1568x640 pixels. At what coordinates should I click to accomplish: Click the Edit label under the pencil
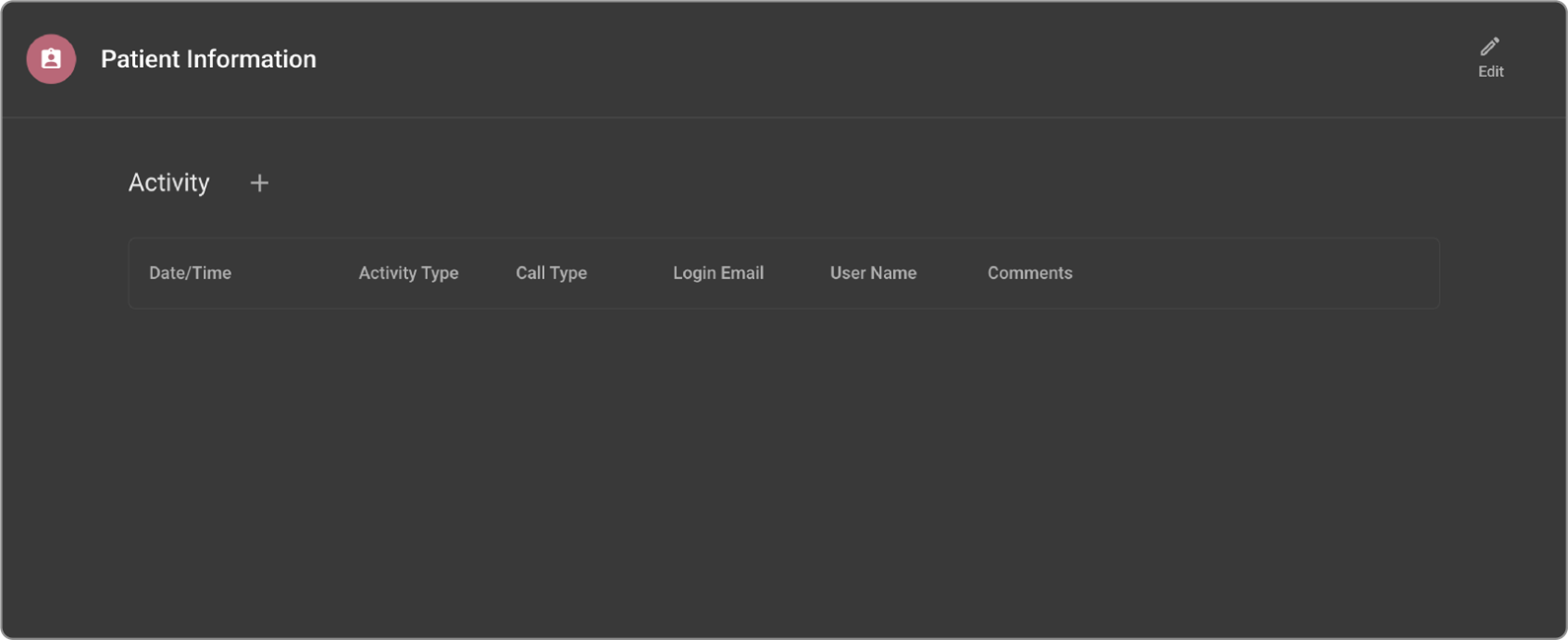[x=1490, y=72]
